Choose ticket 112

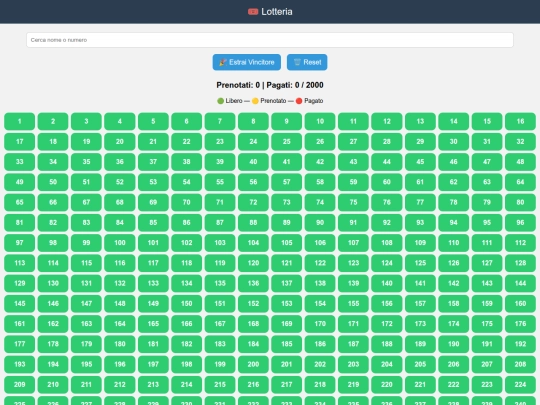pos(520,243)
